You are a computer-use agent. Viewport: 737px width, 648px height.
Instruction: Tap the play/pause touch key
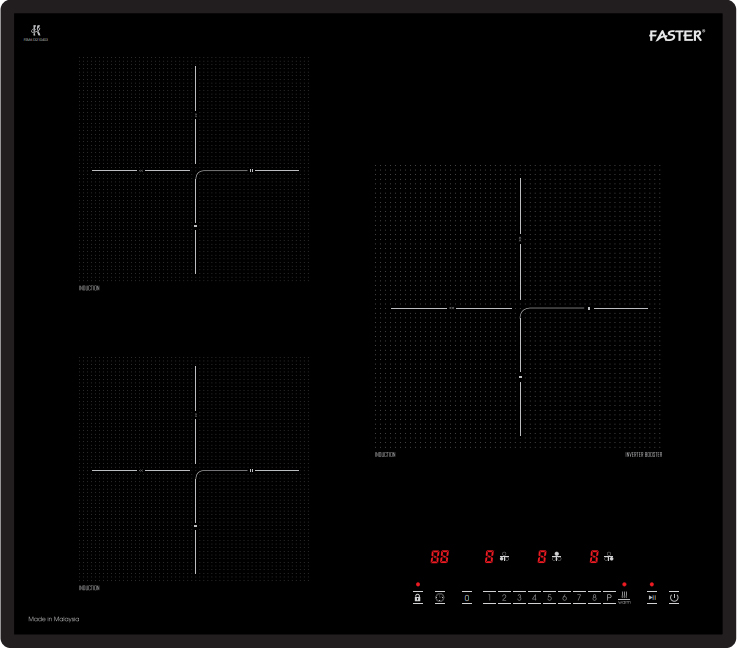coord(652,598)
